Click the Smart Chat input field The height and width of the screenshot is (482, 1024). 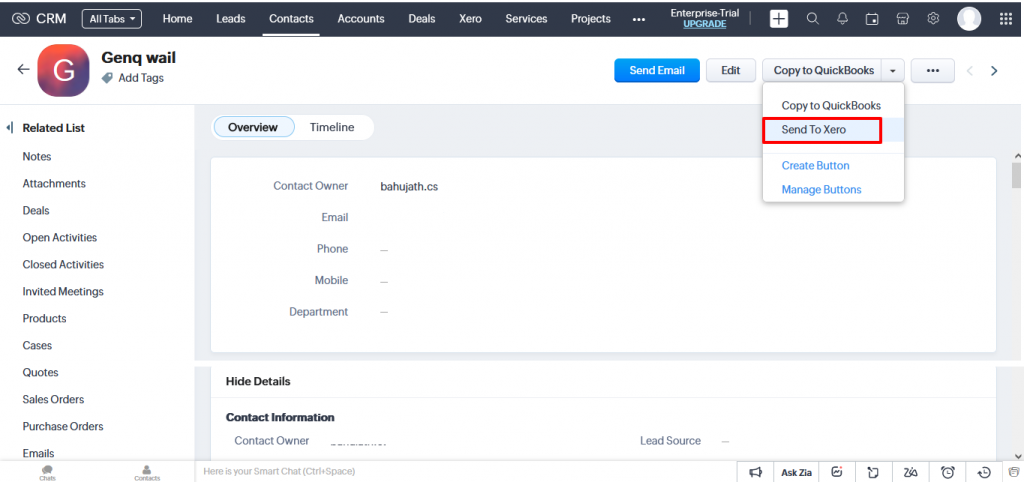(x=466, y=471)
